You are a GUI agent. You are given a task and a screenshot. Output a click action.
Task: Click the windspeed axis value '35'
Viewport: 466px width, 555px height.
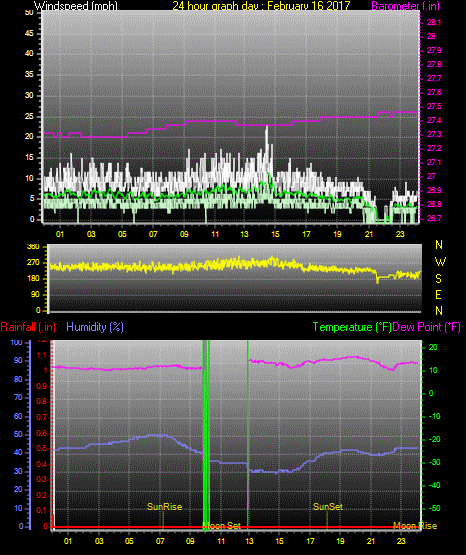click(29, 74)
